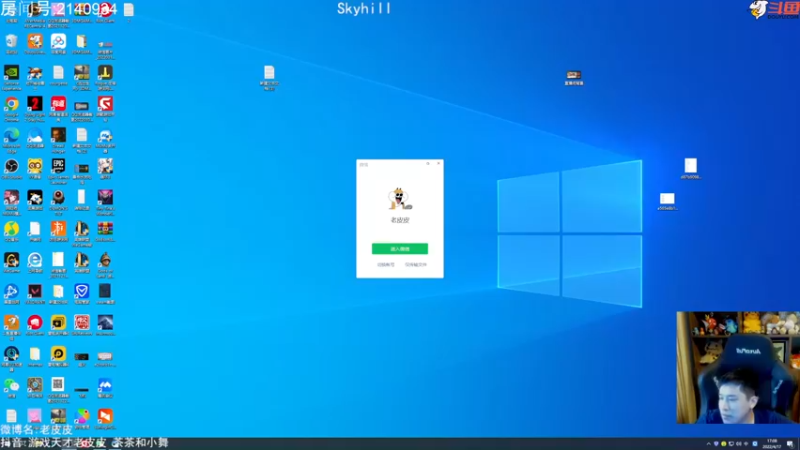Open the yellow owl-face app desktop icon

click(35, 167)
